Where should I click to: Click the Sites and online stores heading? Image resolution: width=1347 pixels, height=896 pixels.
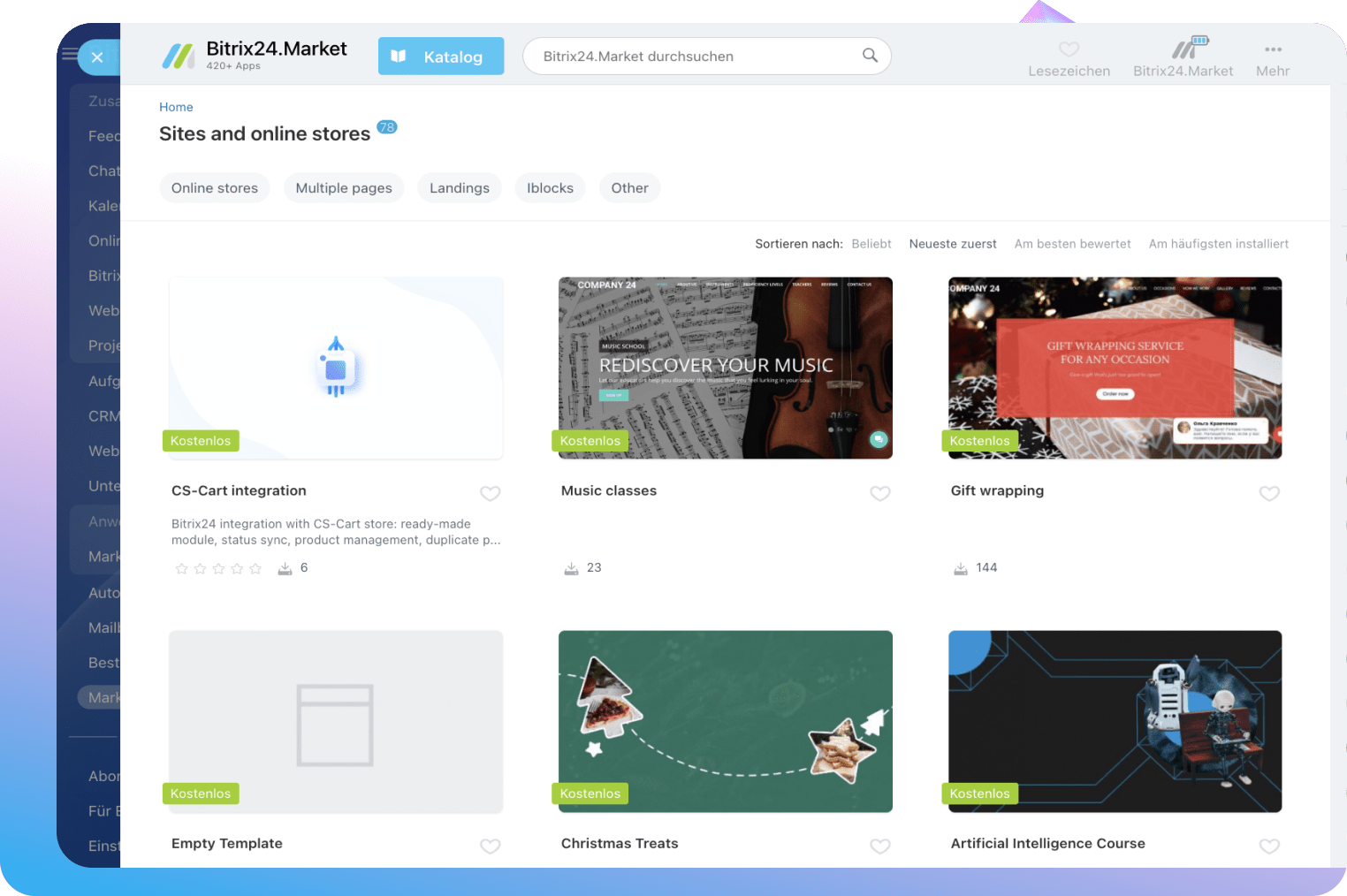tap(264, 133)
